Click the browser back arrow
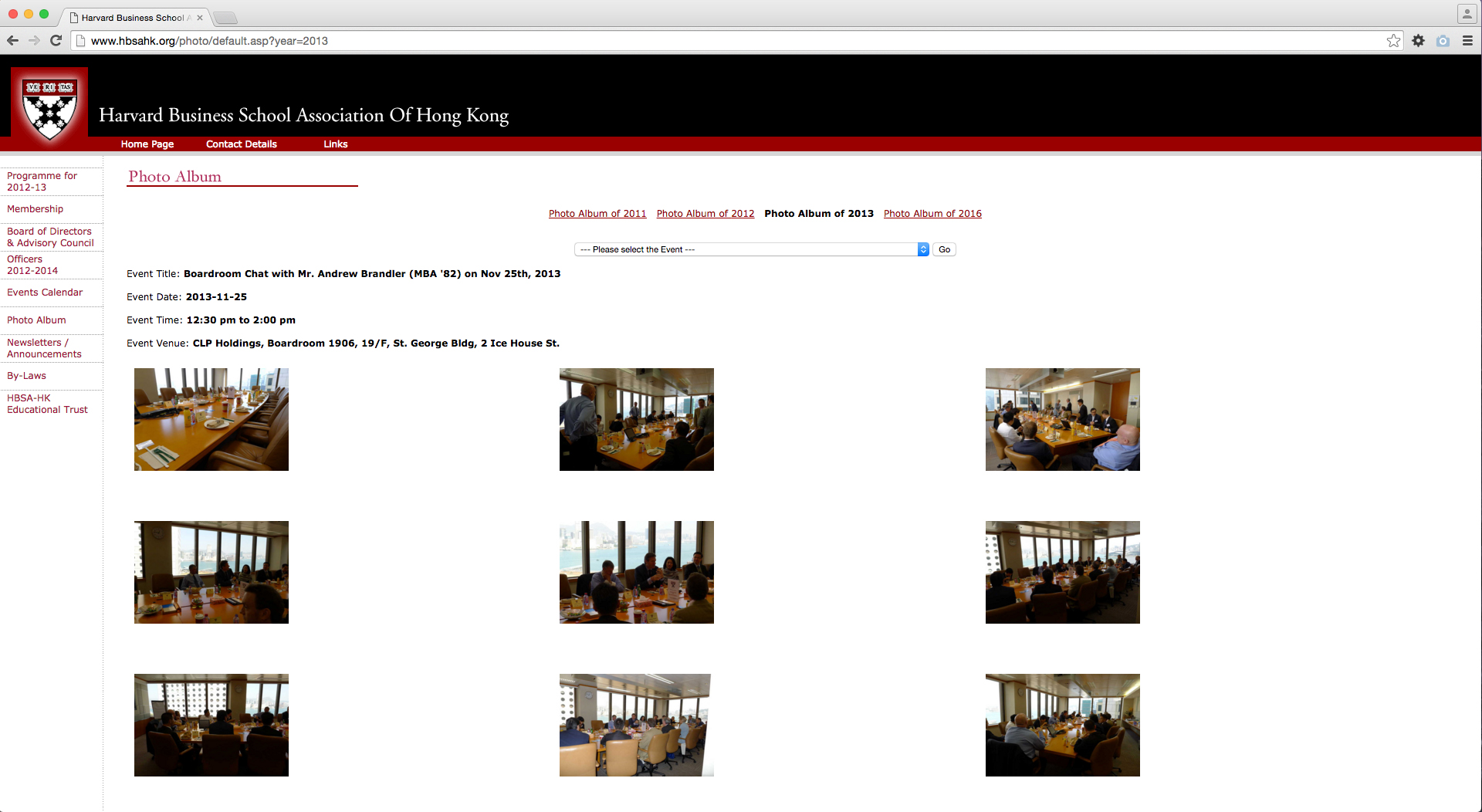This screenshot has height=812, width=1482. [x=12, y=41]
